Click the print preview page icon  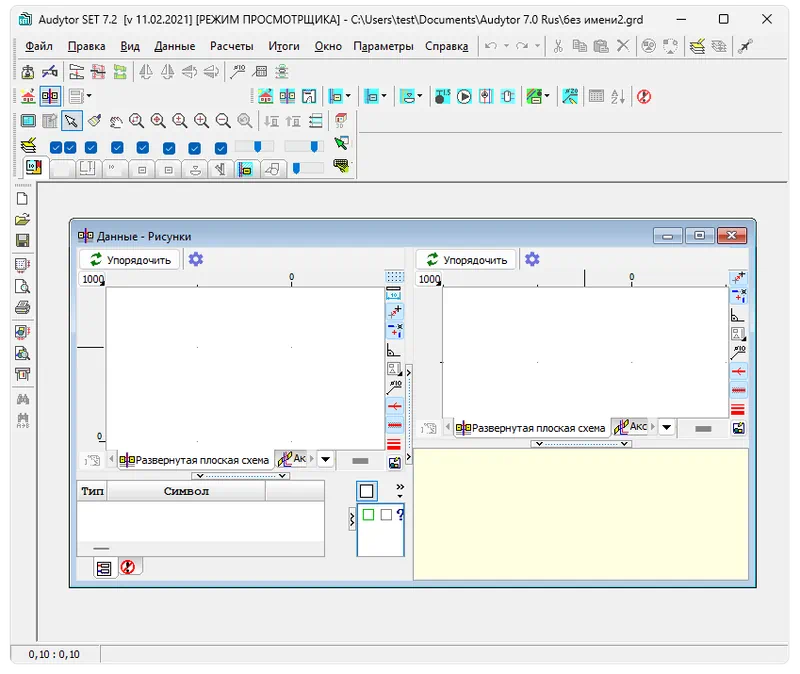click(22, 286)
